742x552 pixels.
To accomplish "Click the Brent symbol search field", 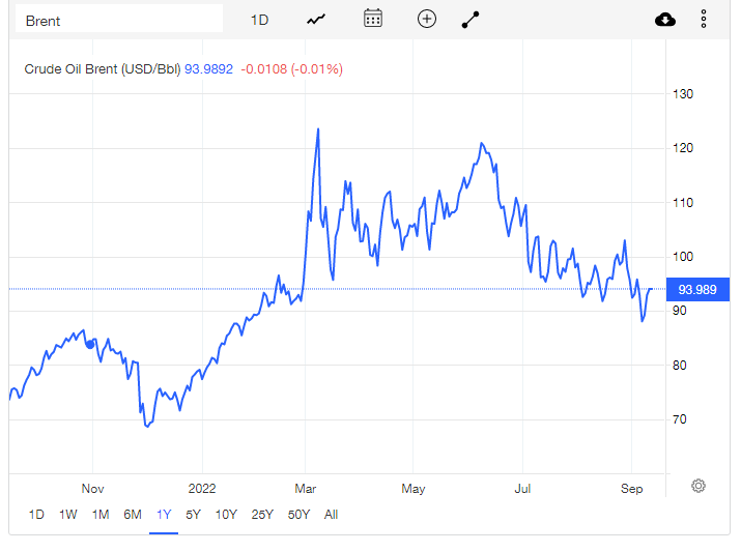I will [119, 18].
